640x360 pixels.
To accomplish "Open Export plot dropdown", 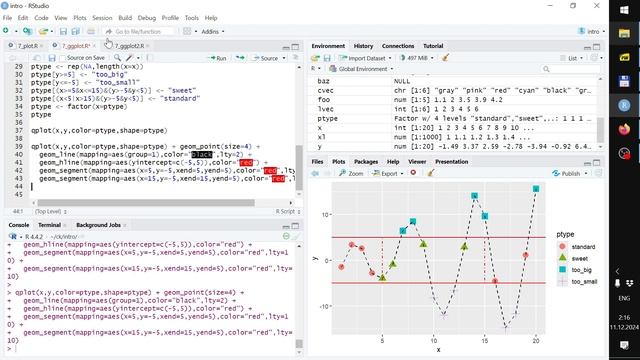I will tap(387, 173).
